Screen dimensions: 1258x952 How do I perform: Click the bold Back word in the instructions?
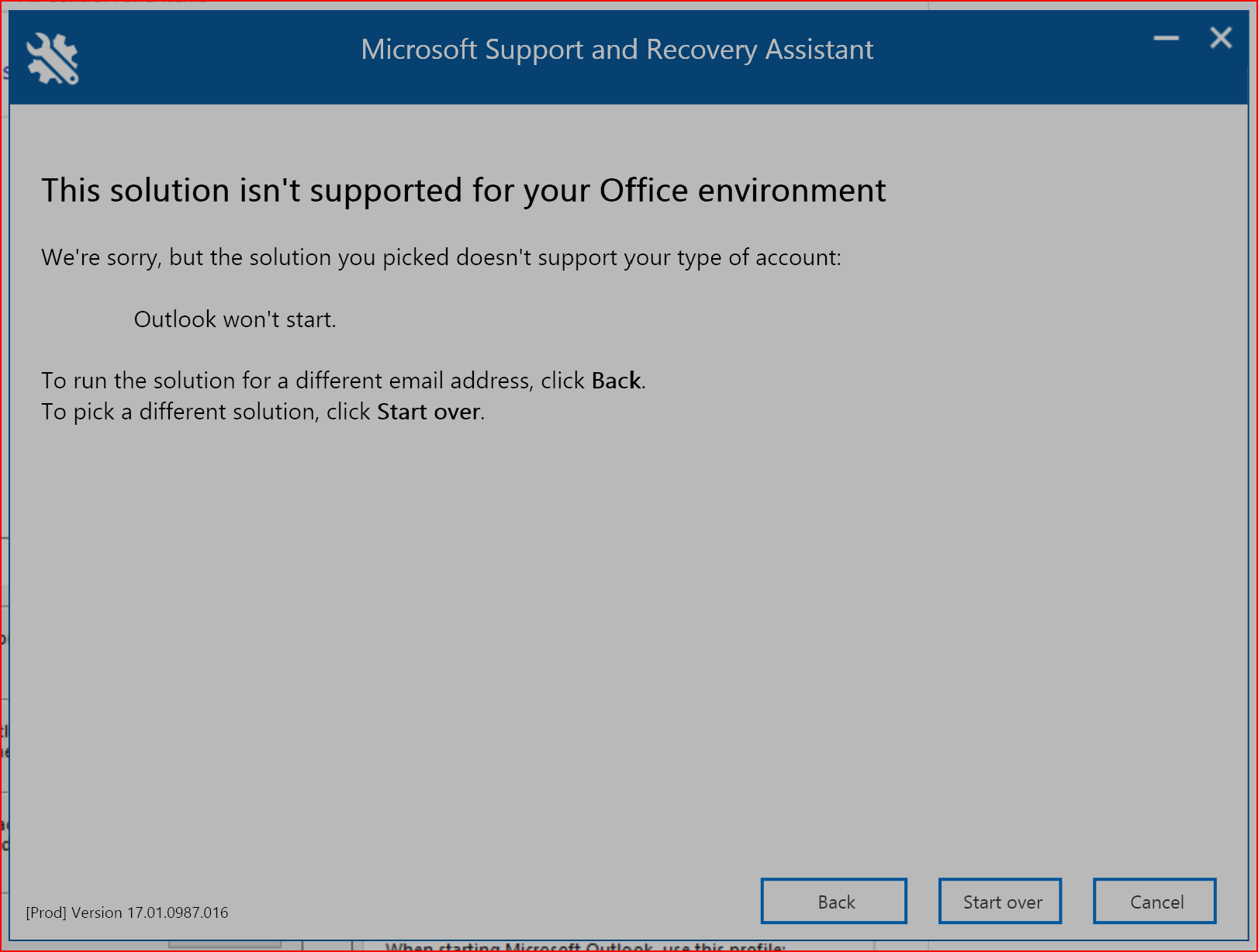(x=616, y=380)
